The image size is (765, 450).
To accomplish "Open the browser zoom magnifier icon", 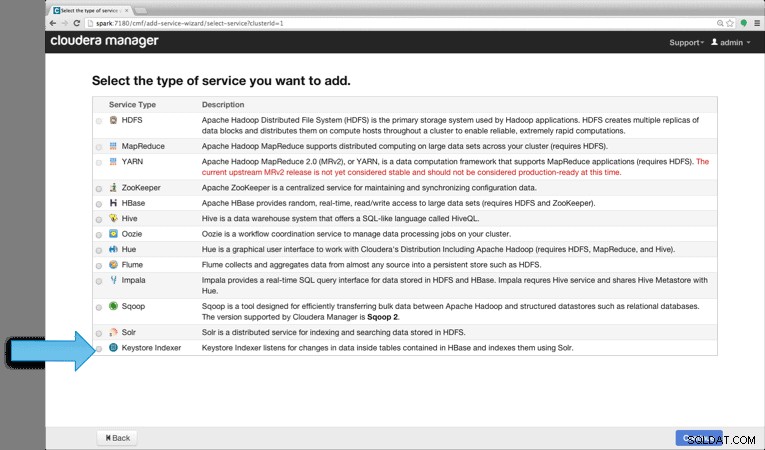I will pos(720,23).
